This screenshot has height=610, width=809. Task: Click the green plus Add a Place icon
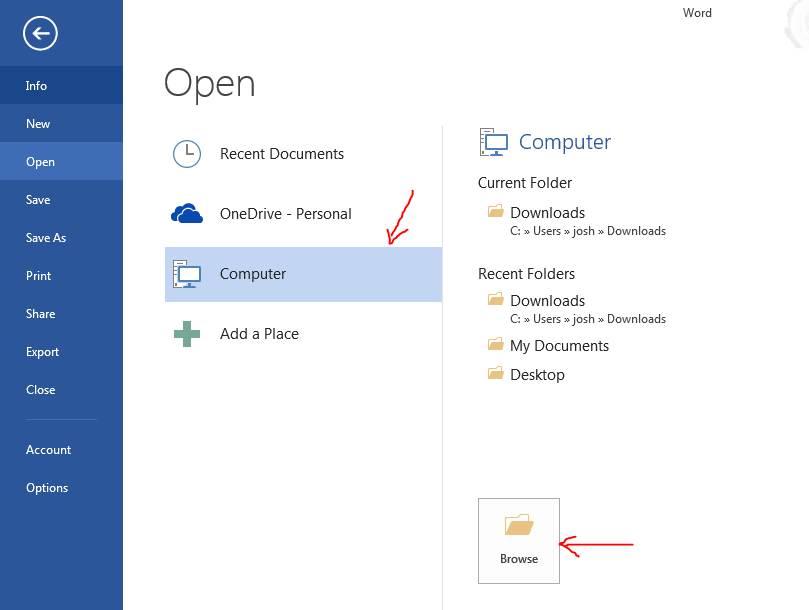pyautogui.click(x=187, y=334)
